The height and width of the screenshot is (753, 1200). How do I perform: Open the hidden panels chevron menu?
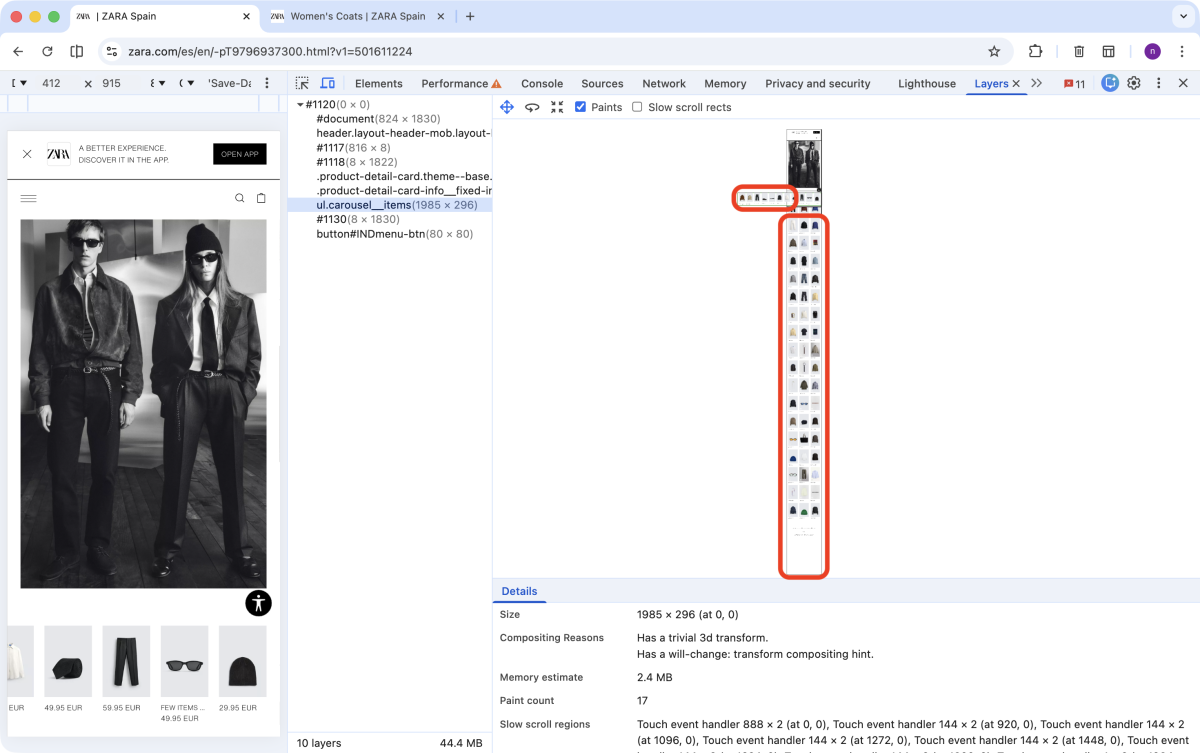(1037, 83)
